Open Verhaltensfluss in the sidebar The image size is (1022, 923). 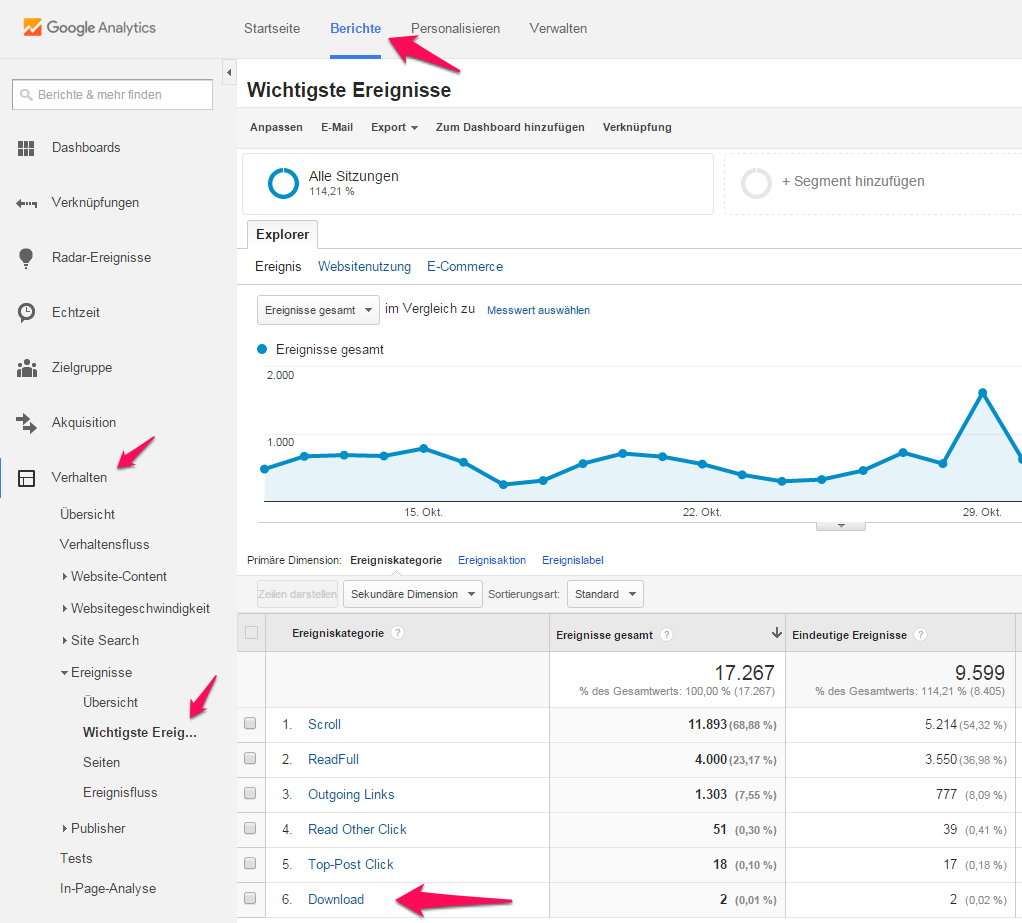(x=104, y=544)
